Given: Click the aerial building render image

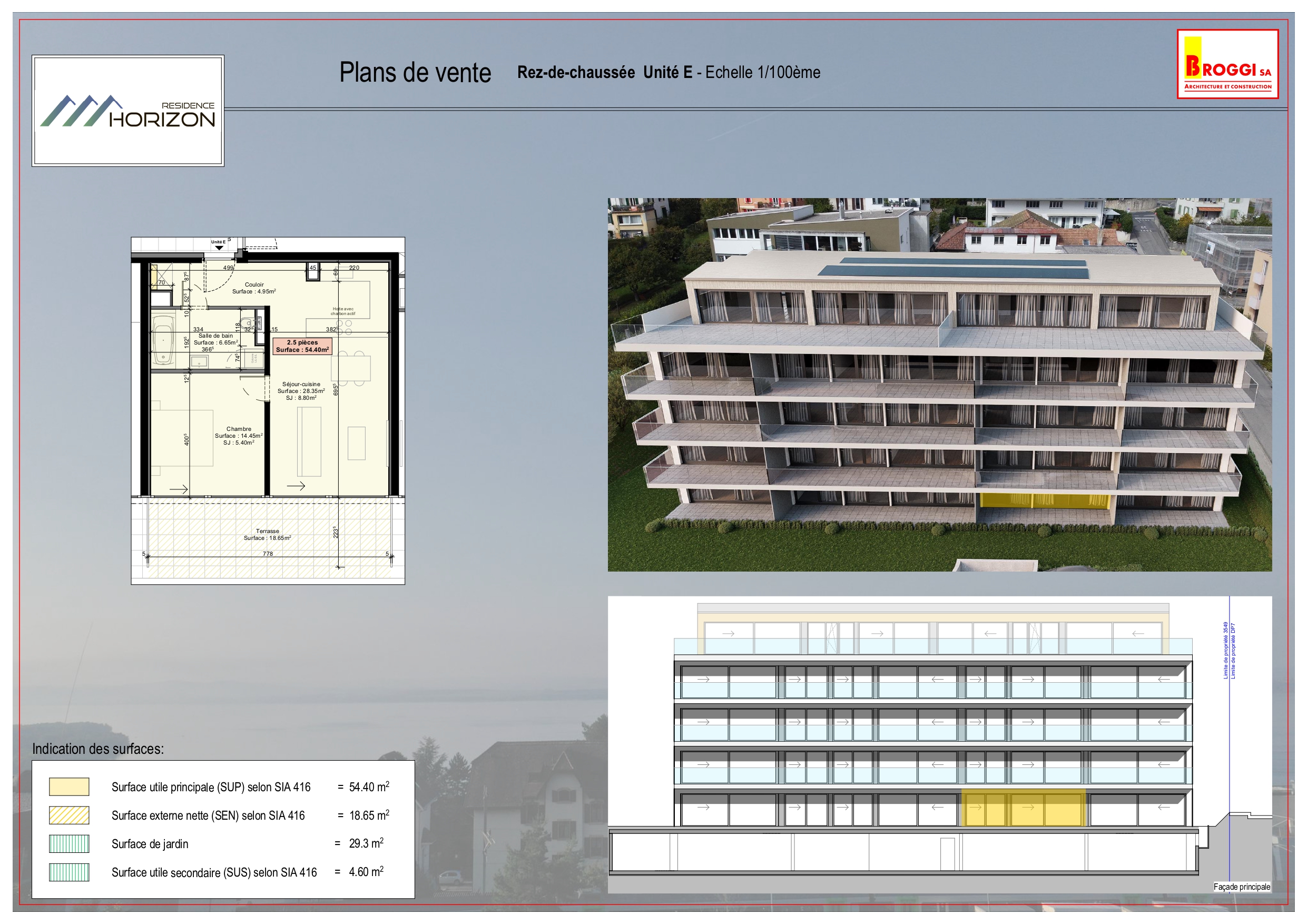Looking at the screenshot, I should click(x=939, y=384).
